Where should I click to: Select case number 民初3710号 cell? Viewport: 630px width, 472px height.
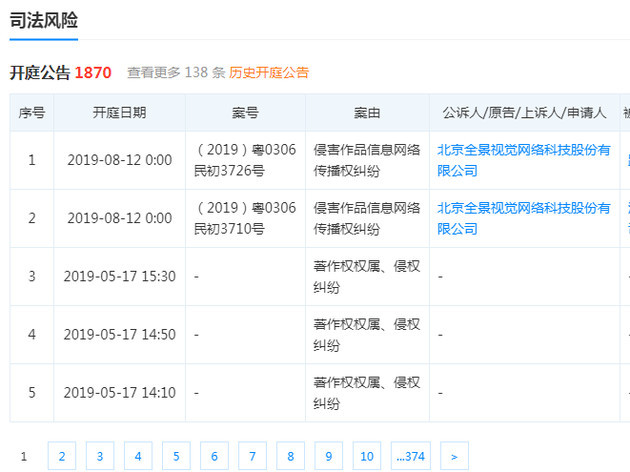tap(245, 219)
